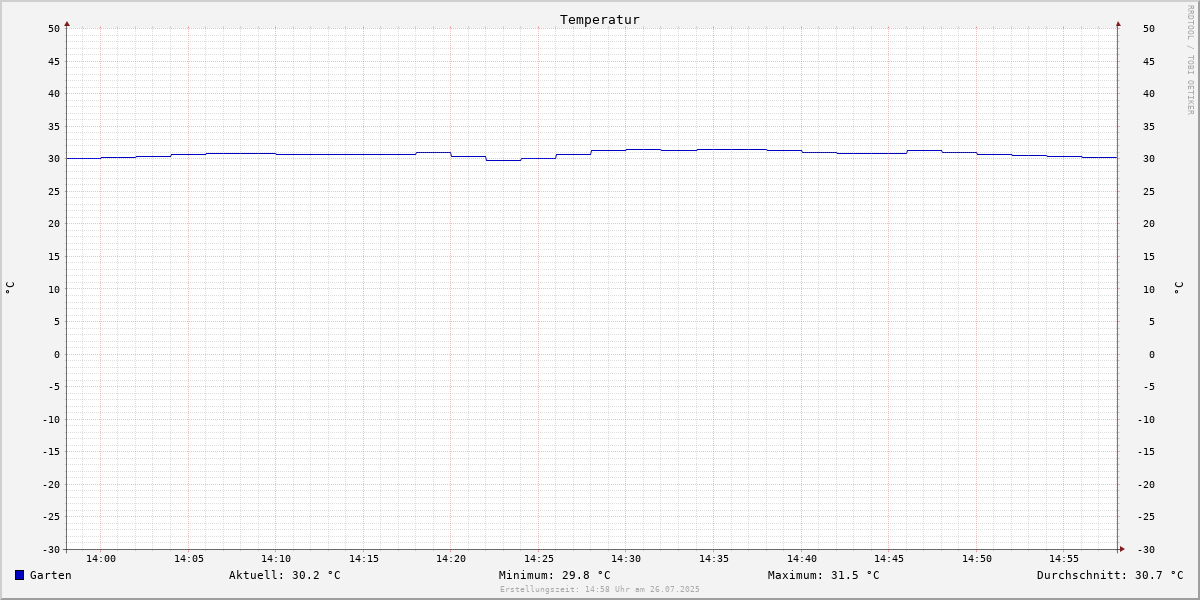Click the left axis label 0
The height and width of the screenshot is (600, 1200).
click(x=57, y=355)
